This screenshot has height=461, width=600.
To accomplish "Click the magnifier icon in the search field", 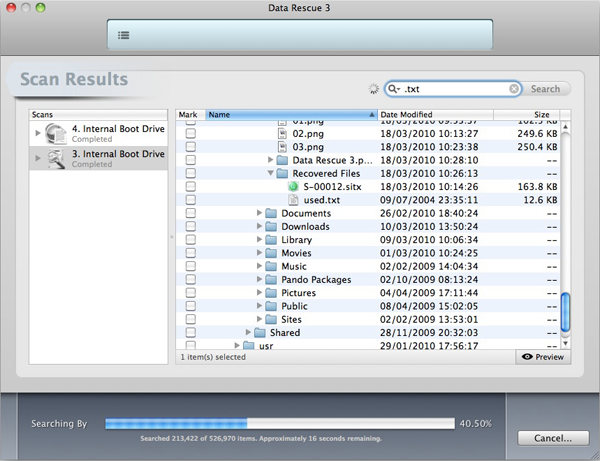I will [397, 89].
